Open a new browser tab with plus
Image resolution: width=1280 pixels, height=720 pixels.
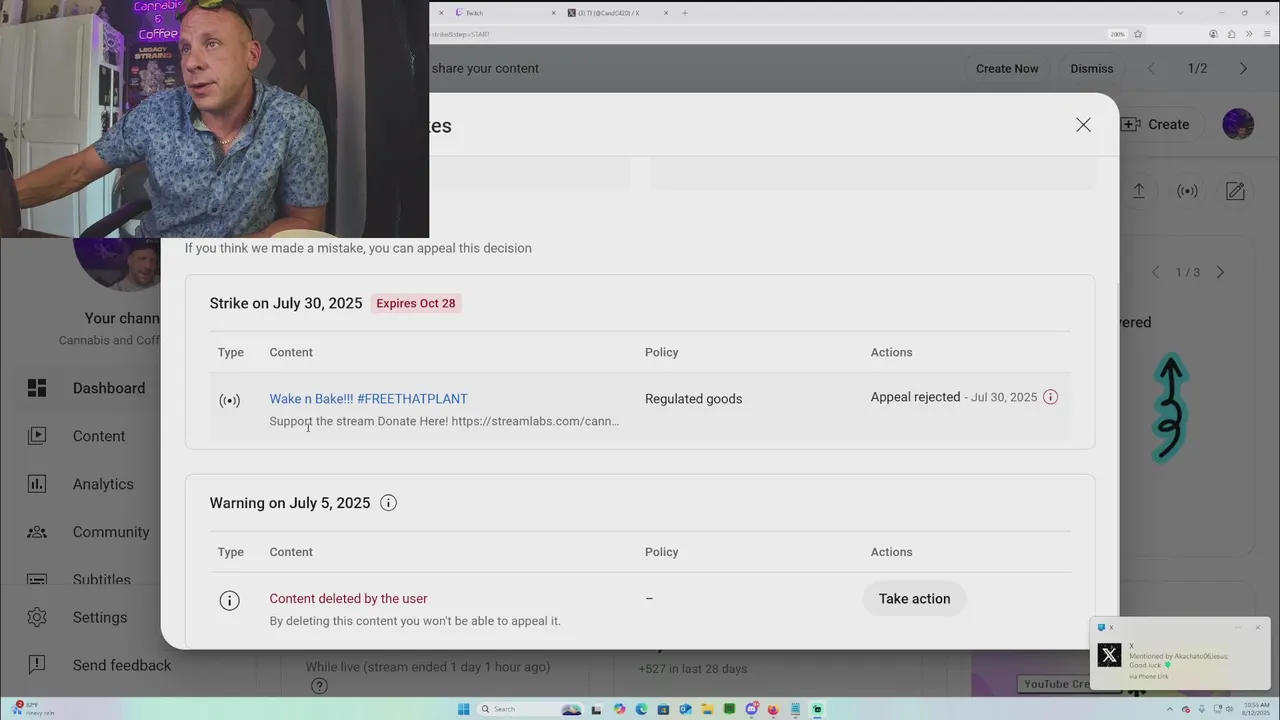coord(685,13)
